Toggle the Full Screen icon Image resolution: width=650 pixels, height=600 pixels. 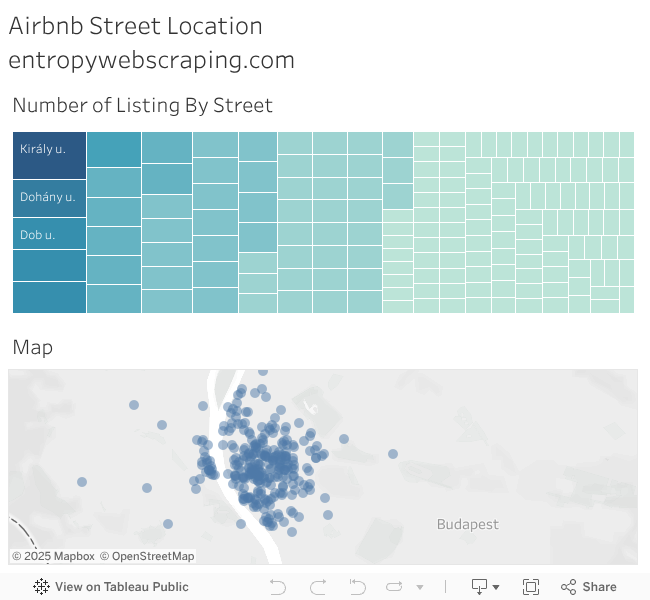531,587
